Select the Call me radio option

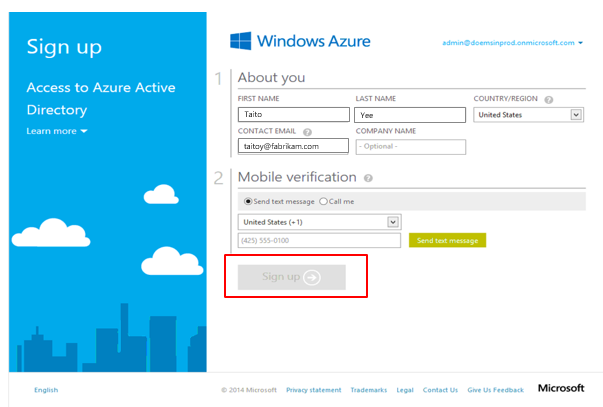pyautogui.click(x=323, y=201)
